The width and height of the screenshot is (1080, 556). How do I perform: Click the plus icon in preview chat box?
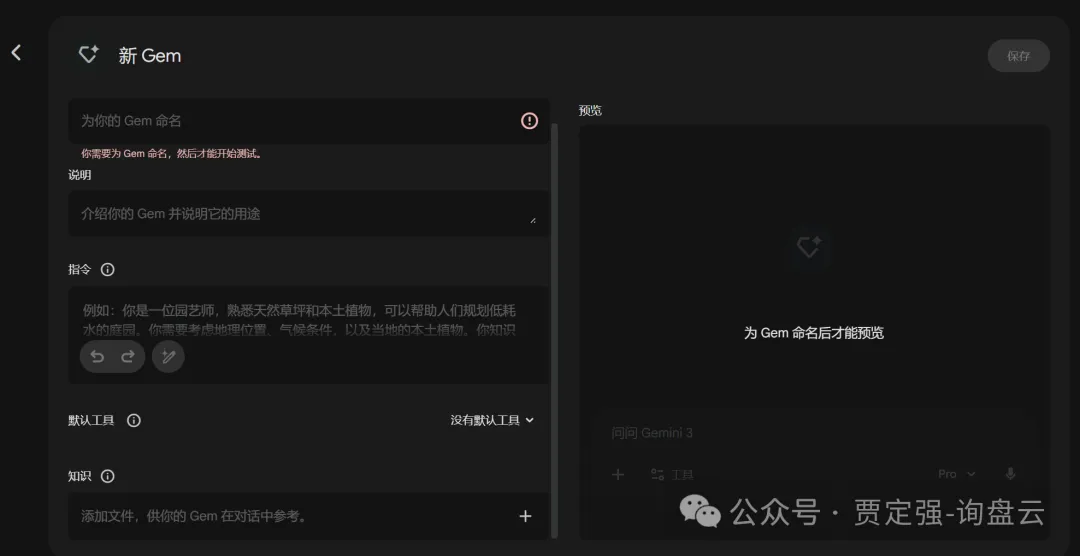click(x=618, y=474)
